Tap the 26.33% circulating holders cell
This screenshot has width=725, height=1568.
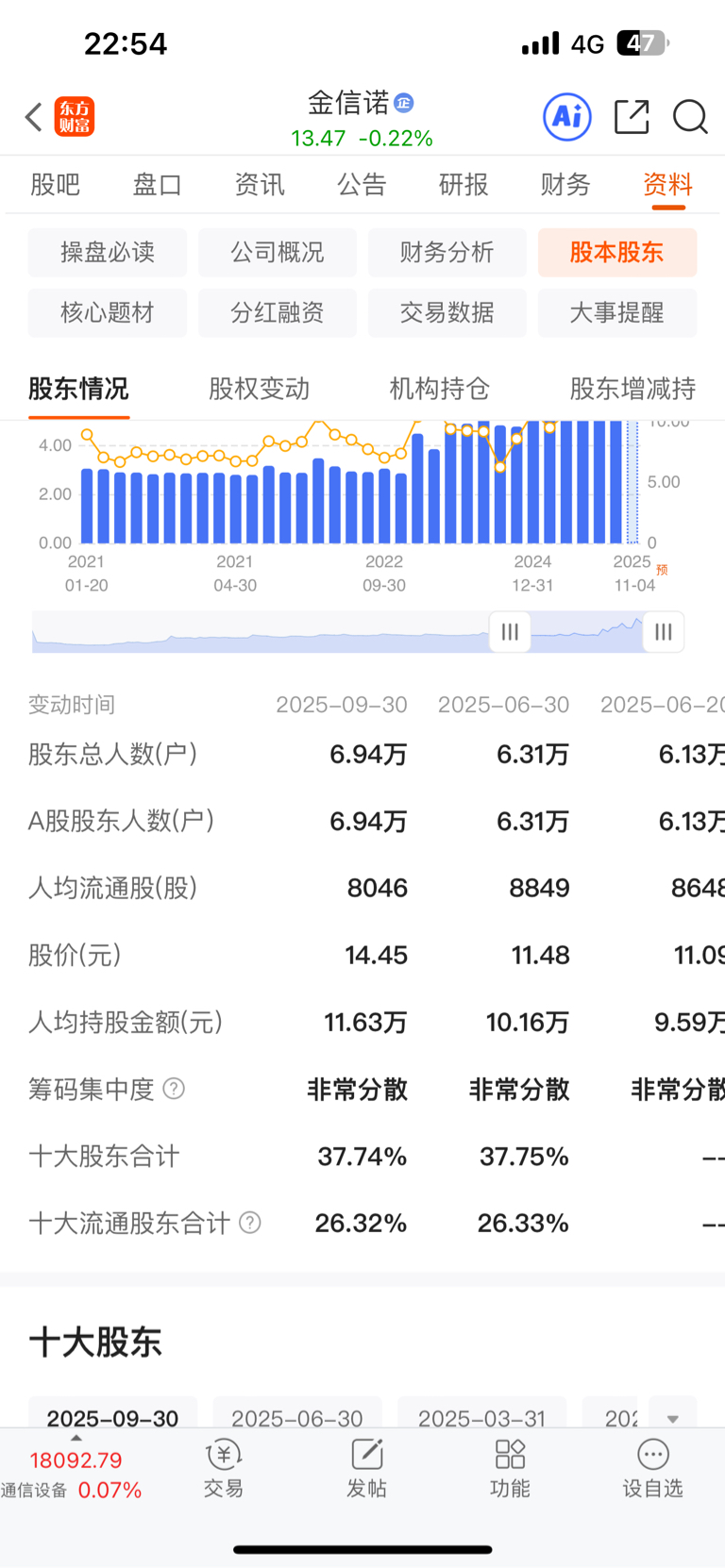pos(523,1223)
